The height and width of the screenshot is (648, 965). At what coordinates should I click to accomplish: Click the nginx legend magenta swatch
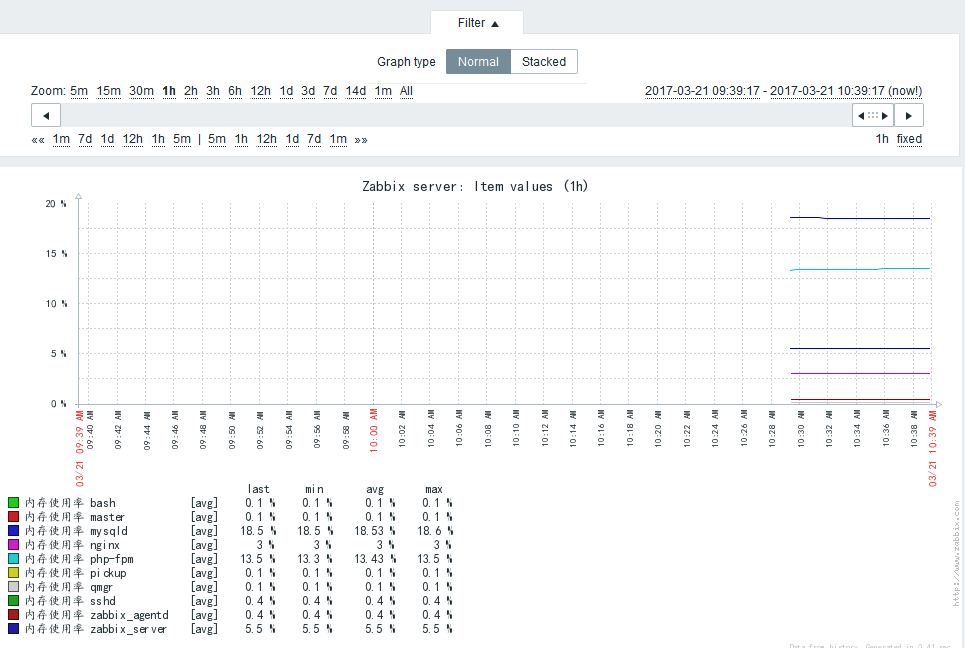tap(14, 545)
